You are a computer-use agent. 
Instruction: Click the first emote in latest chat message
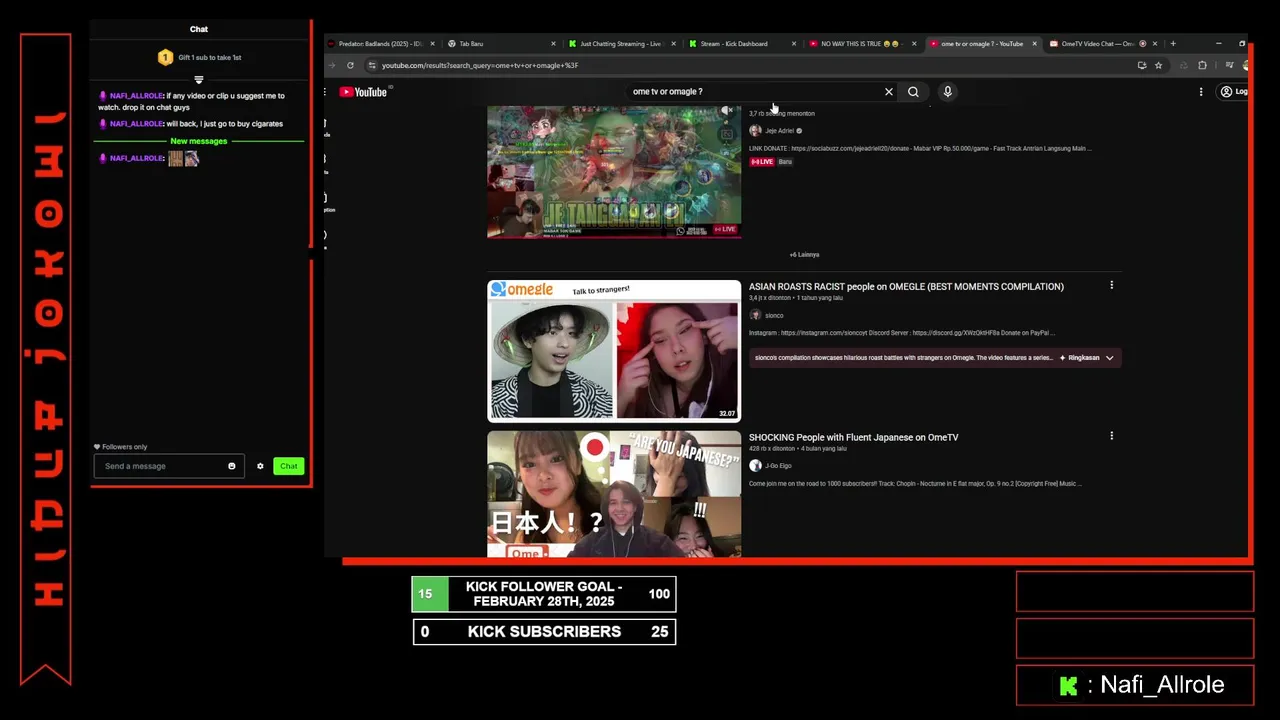tap(175, 158)
